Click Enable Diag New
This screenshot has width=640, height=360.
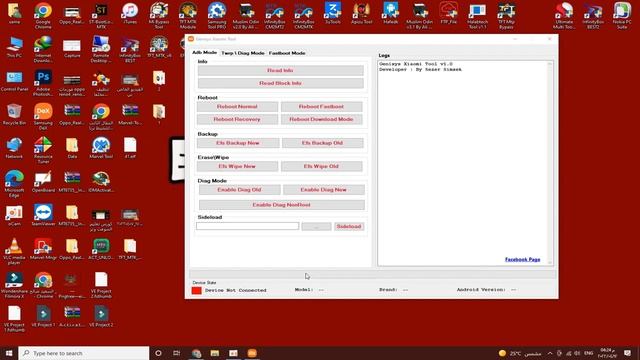pyautogui.click(x=324, y=190)
